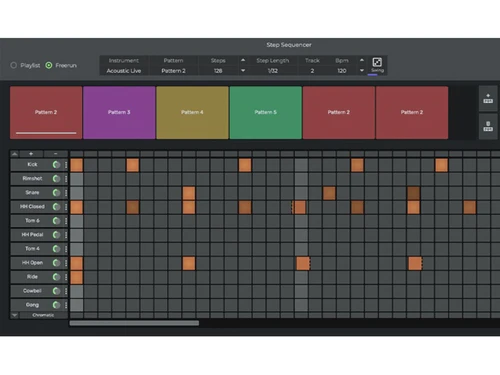Increase Steps with the up arrow
The image size is (500, 375).
click(243, 60)
